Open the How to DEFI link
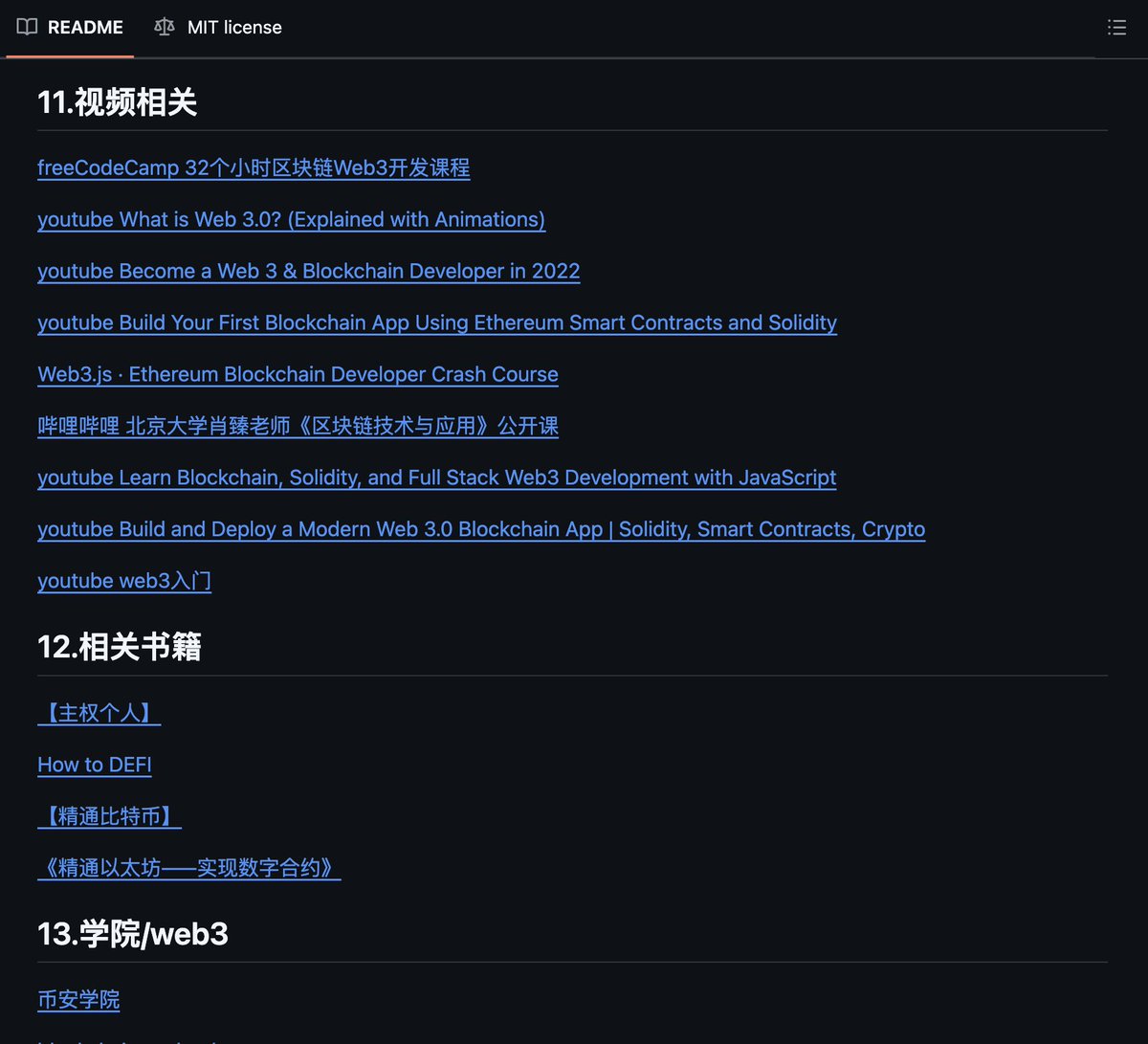The height and width of the screenshot is (1044, 1148). tap(95, 765)
